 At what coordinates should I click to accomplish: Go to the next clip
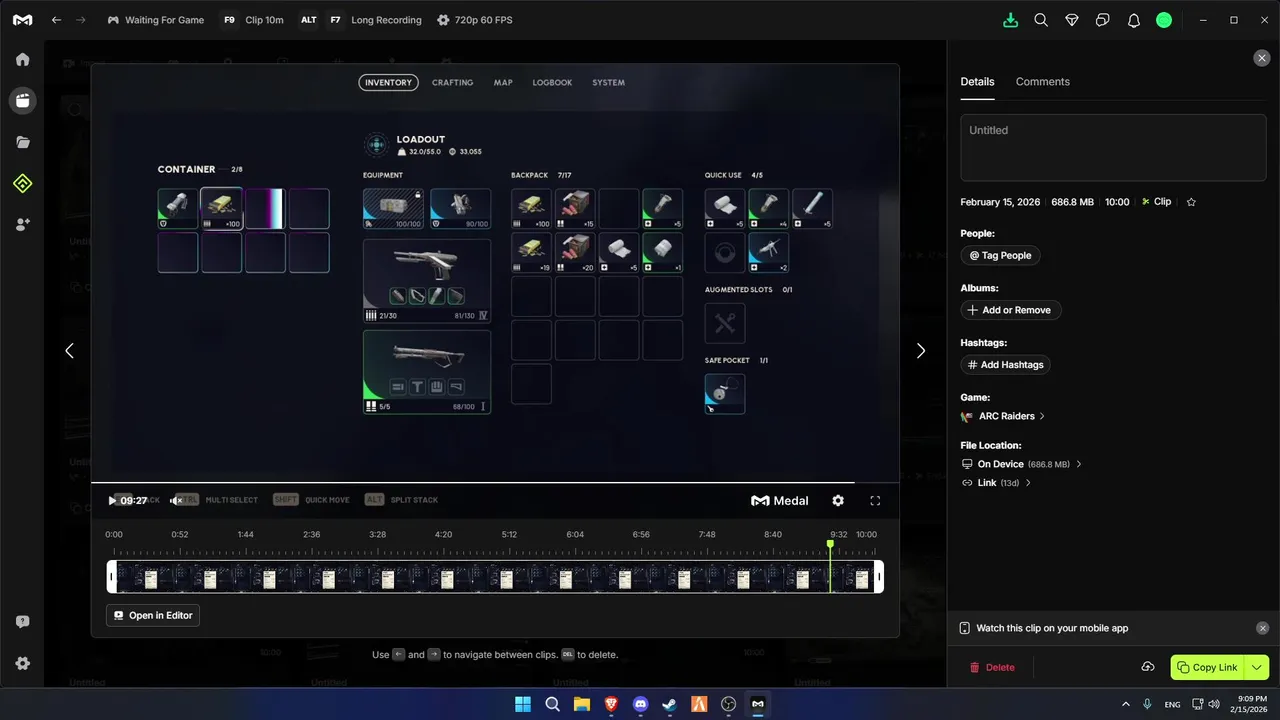pos(921,351)
